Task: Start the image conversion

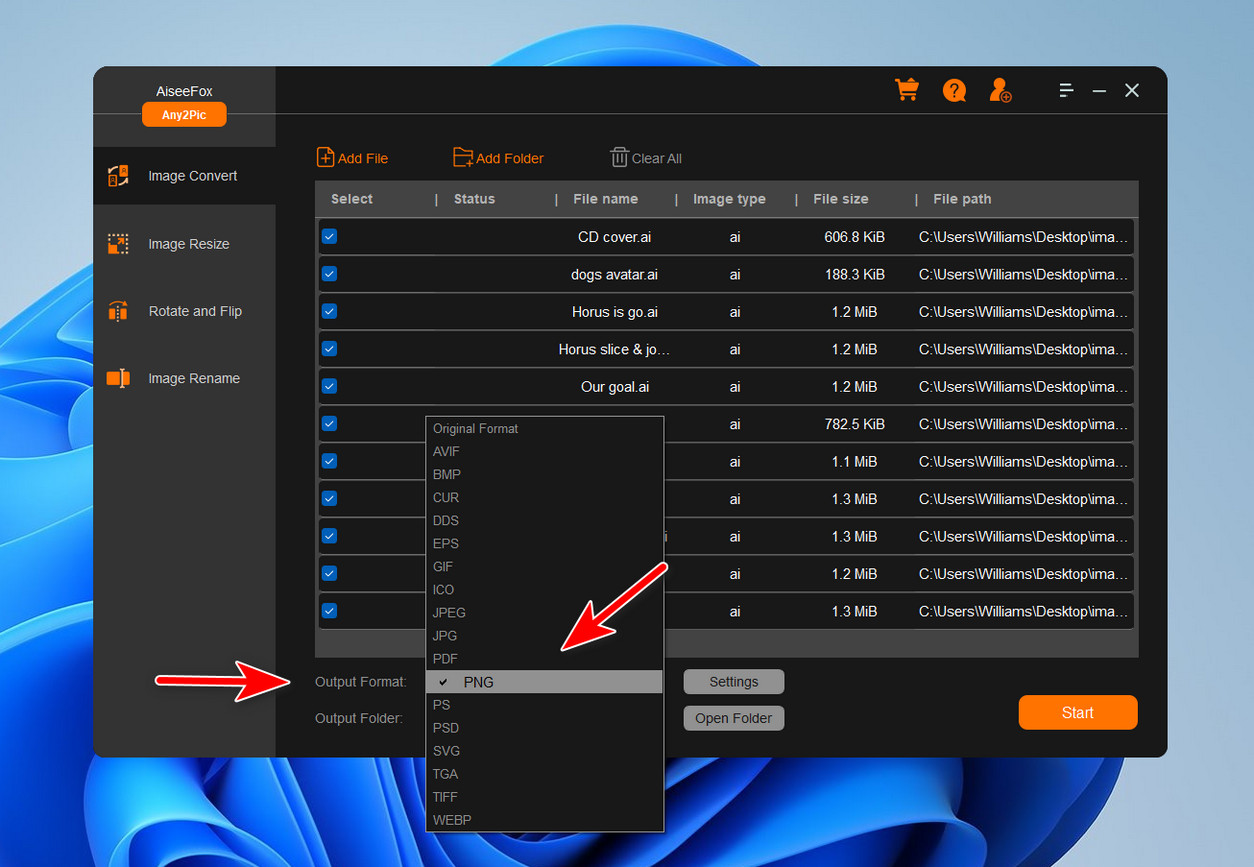Action: [1078, 712]
